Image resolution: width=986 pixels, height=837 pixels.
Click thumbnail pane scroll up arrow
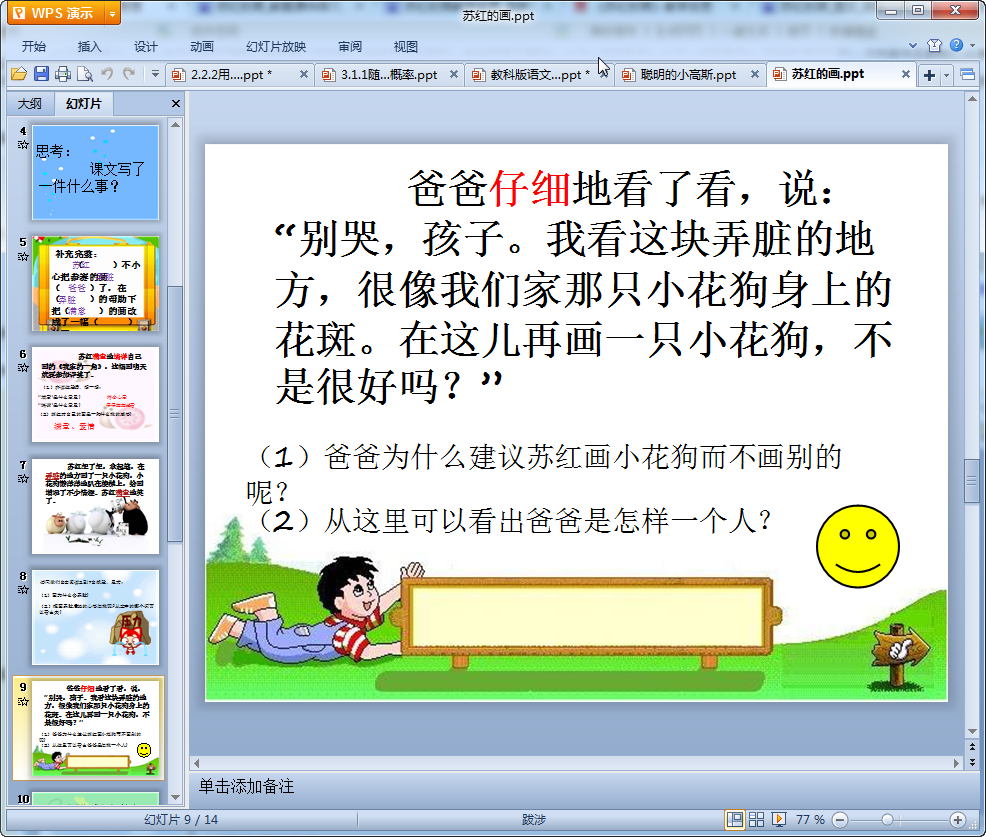[175, 125]
